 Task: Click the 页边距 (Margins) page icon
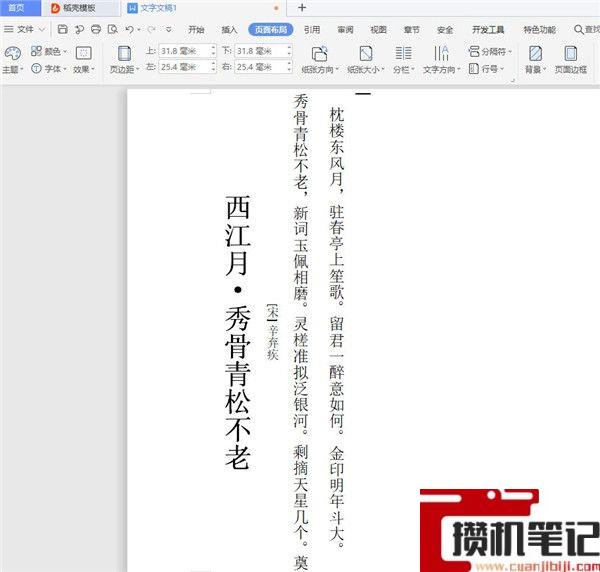pos(124,54)
